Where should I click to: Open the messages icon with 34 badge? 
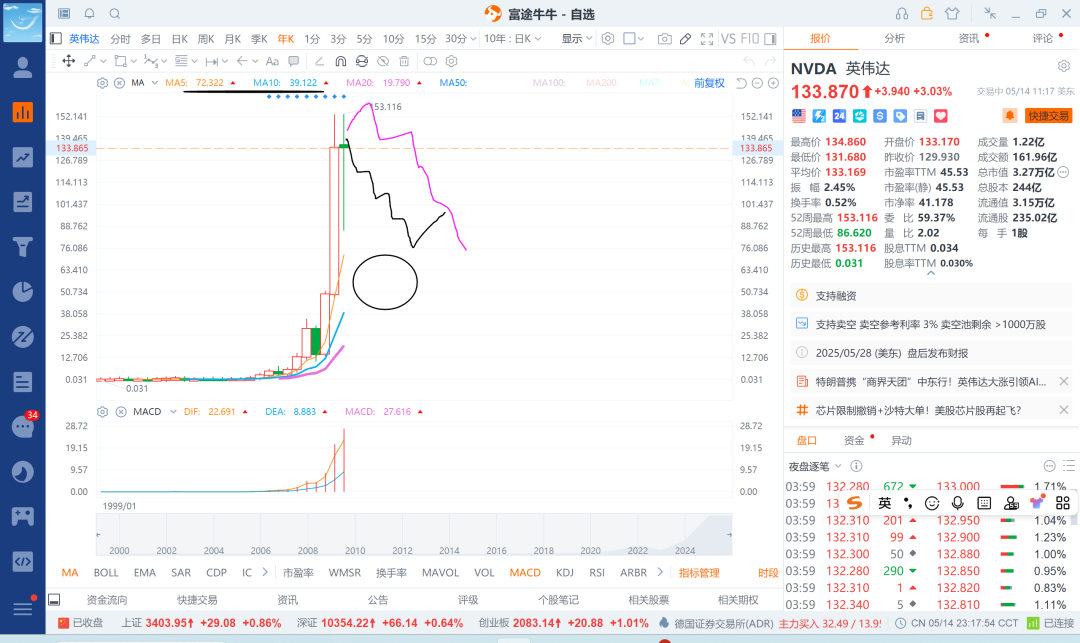click(23, 427)
